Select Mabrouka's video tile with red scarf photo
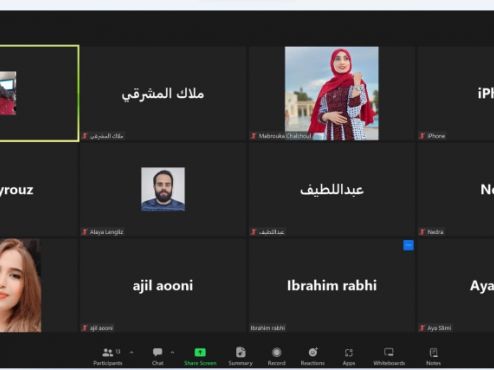 [332, 94]
